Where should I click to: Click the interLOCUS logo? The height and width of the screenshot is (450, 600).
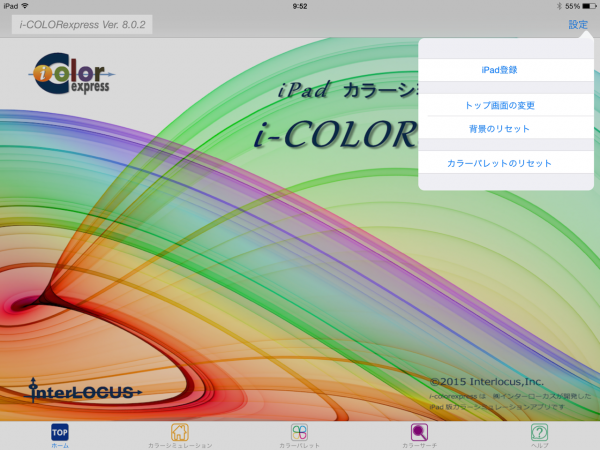[x=83, y=391]
